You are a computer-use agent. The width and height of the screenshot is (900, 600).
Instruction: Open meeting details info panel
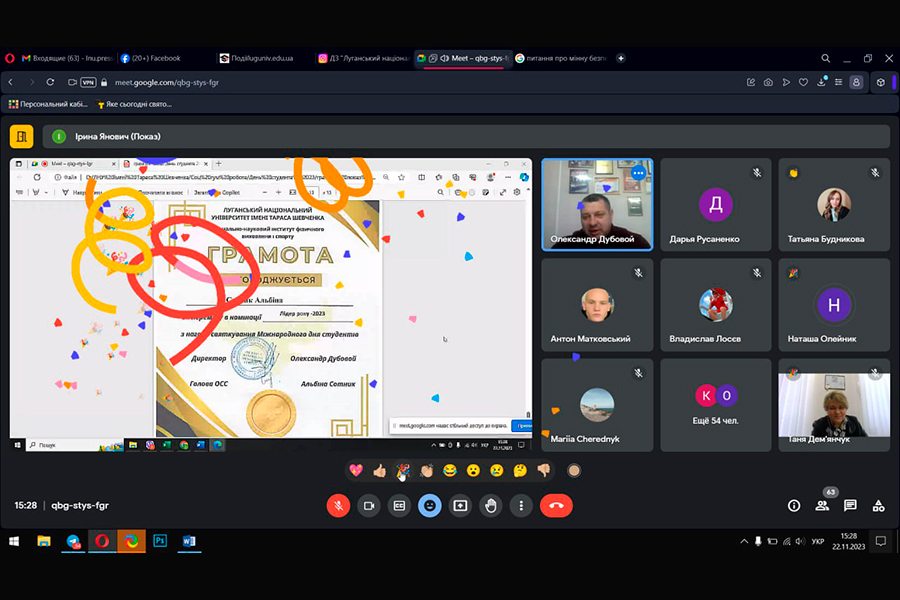pyautogui.click(x=794, y=506)
